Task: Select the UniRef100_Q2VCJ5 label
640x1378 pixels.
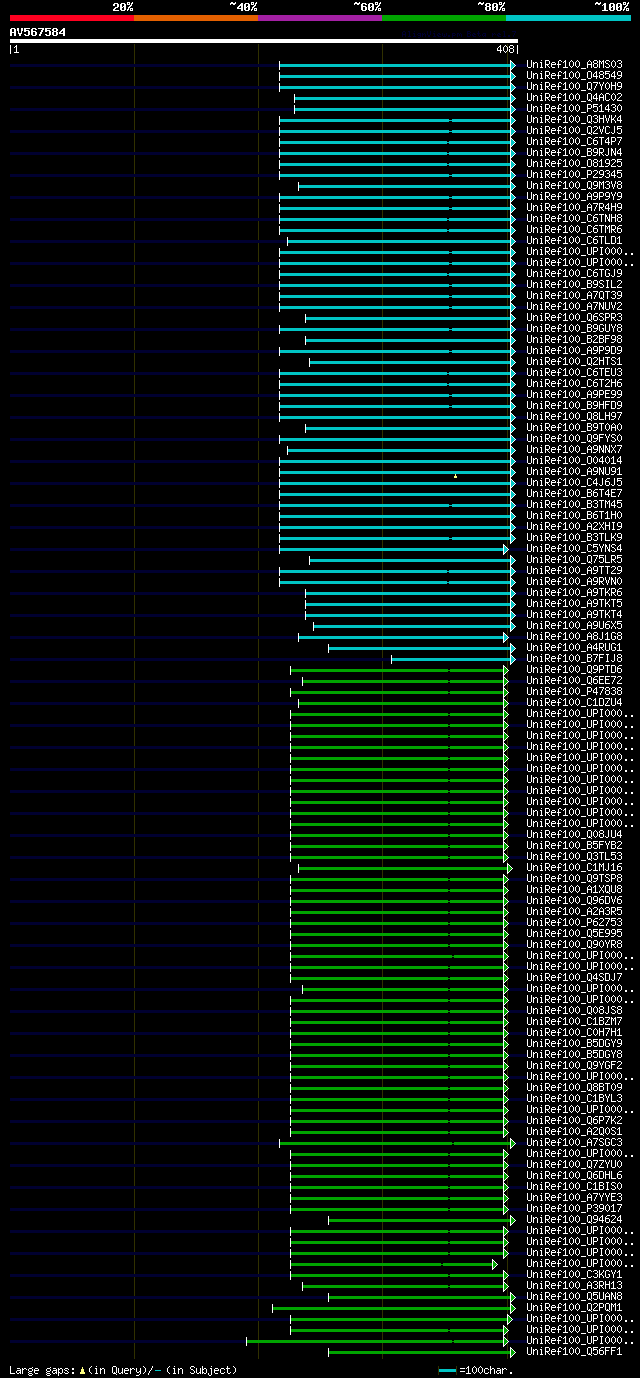Action: click(x=574, y=130)
